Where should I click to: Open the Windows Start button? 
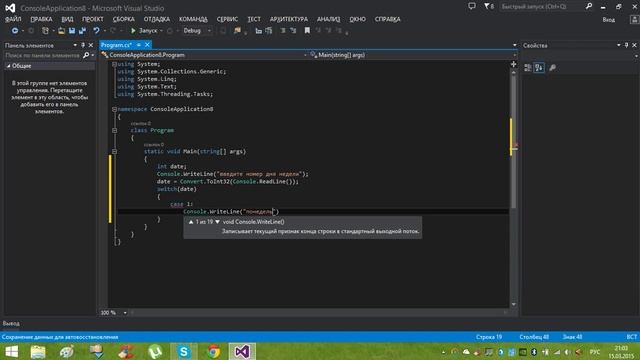pos(11,351)
